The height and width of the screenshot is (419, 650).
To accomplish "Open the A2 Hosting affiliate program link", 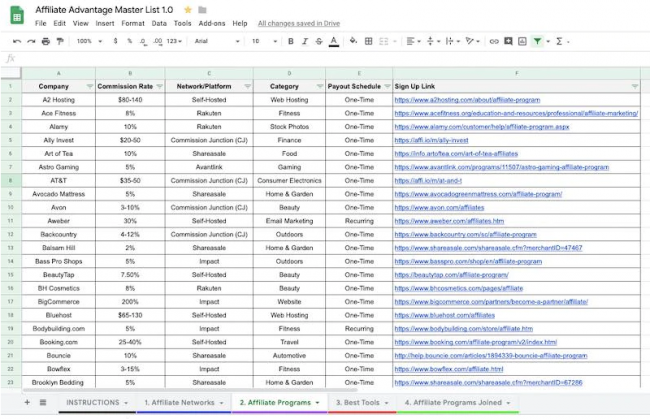I will 467,100.
